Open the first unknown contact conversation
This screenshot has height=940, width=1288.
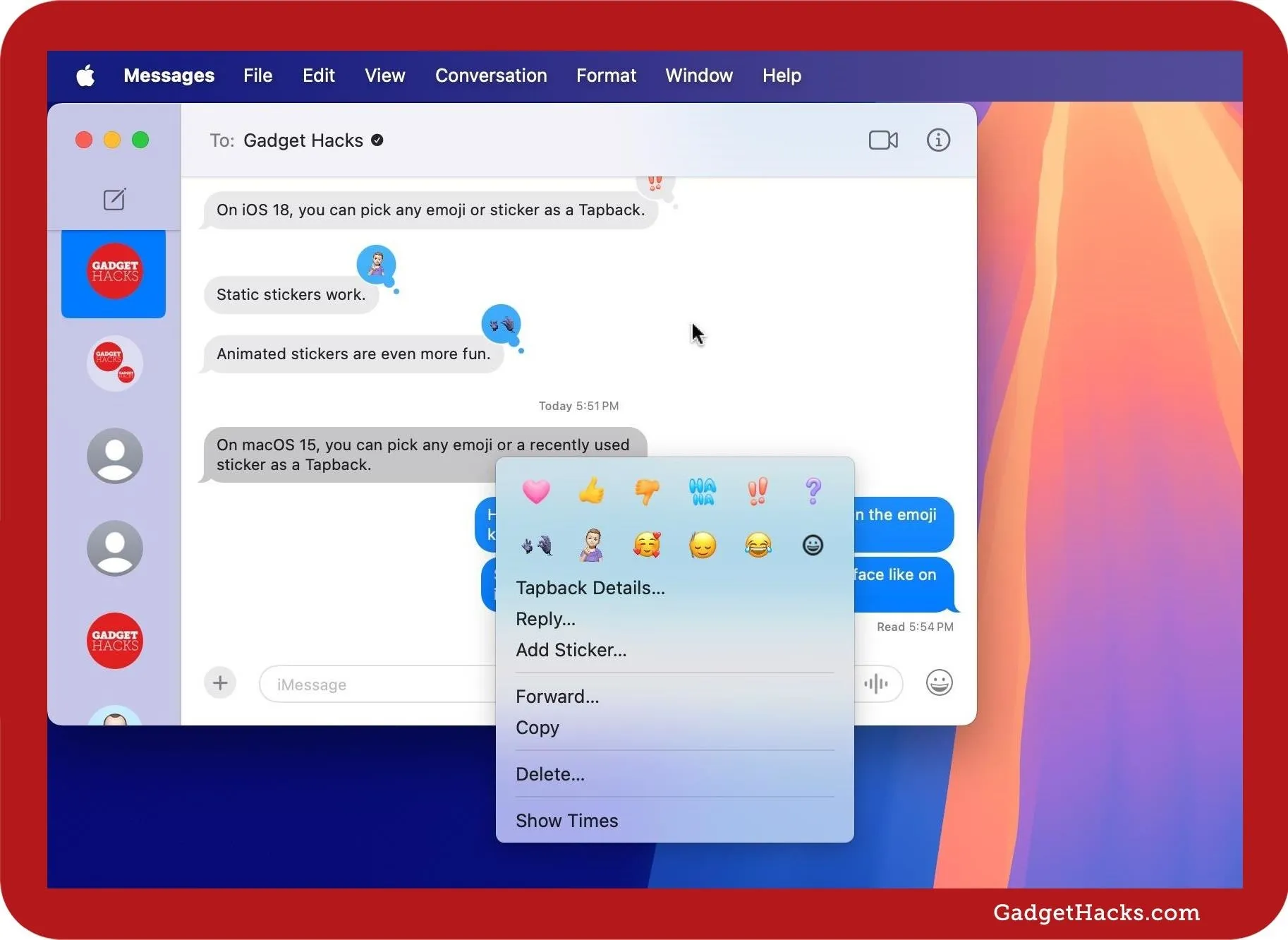tap(114, 456)
